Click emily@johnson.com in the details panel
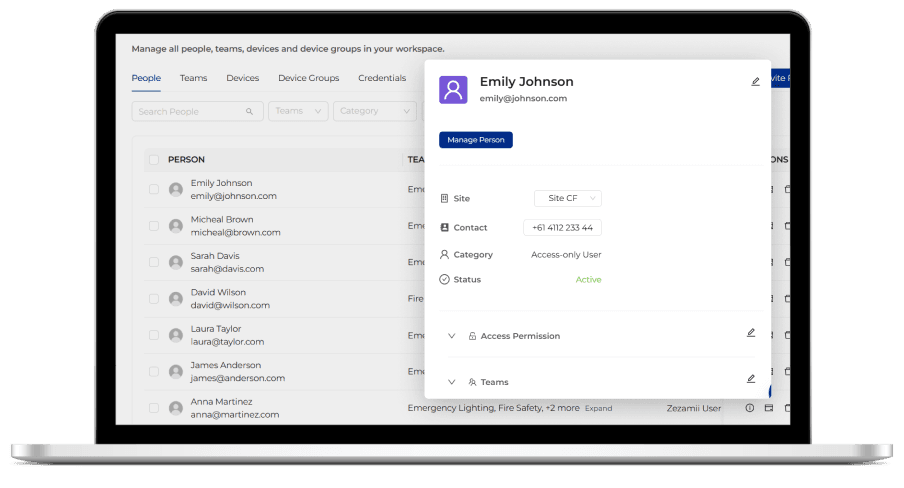This screenshot has width=904, height=488. point(523,99)
